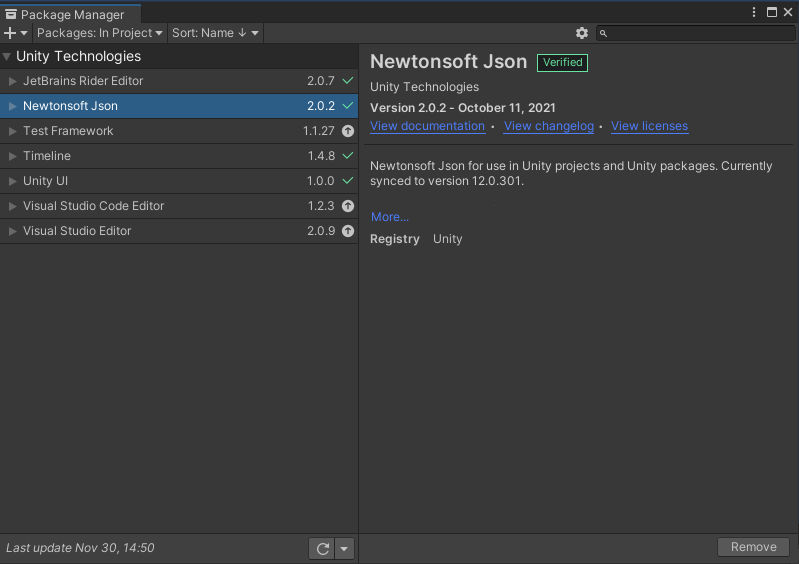Select the Visual Studio Code Editor package

tap(179, 206)
